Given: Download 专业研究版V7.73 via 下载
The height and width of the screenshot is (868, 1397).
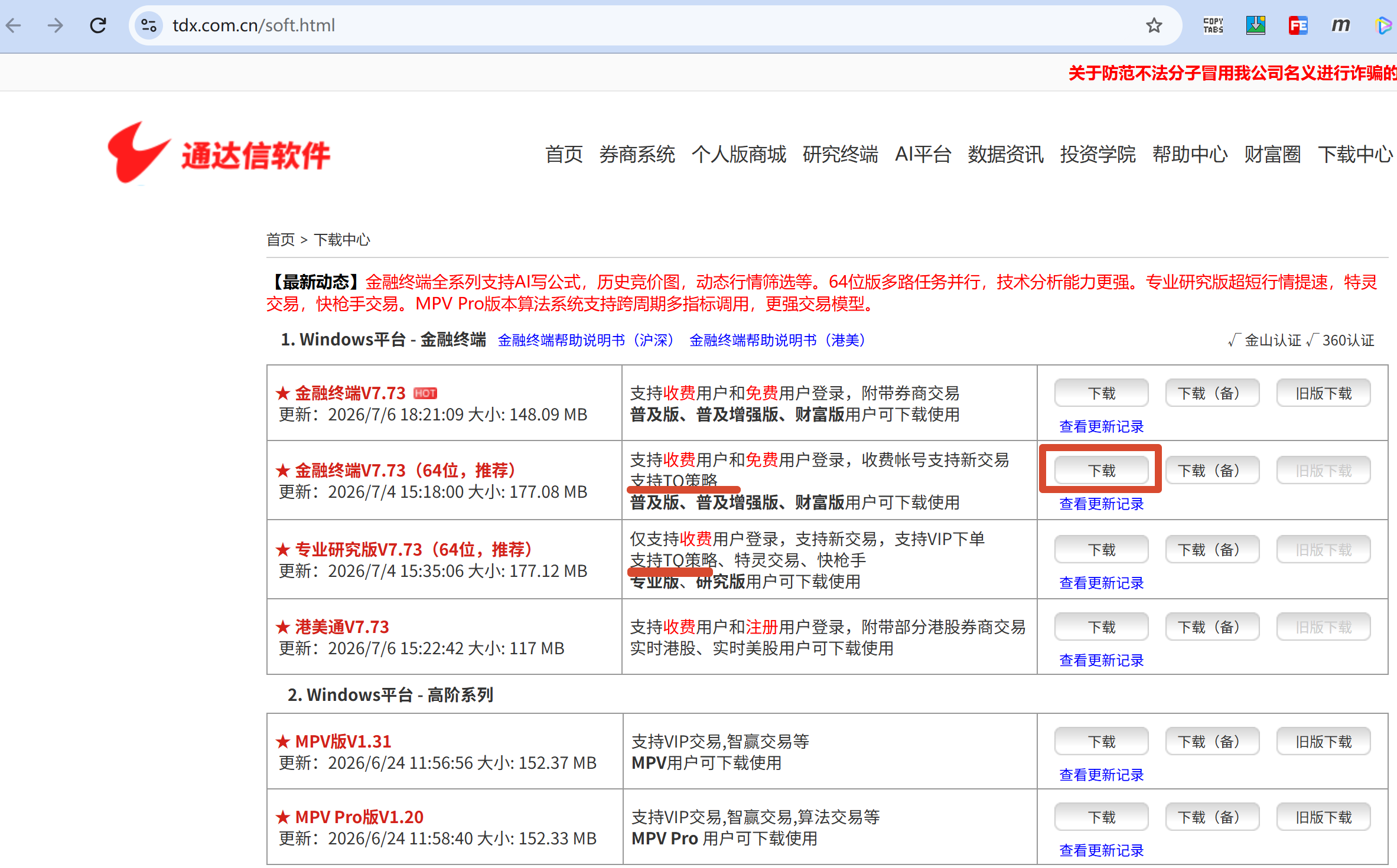Looking at the screenshot, I should 1102,550.
